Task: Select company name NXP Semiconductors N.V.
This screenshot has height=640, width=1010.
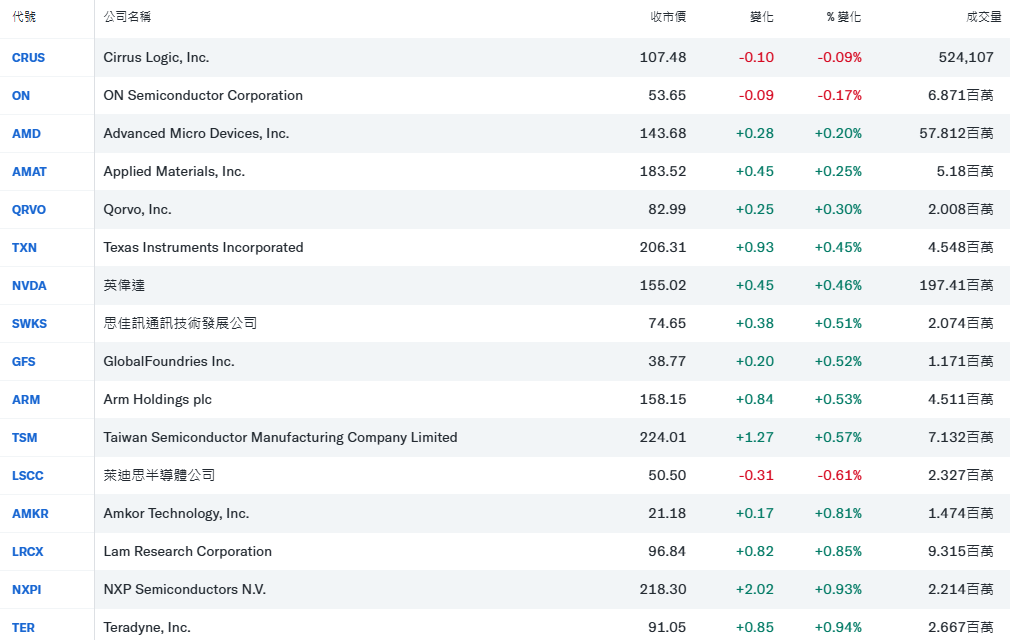Action: pyautogui.click(x=184, y=589)
